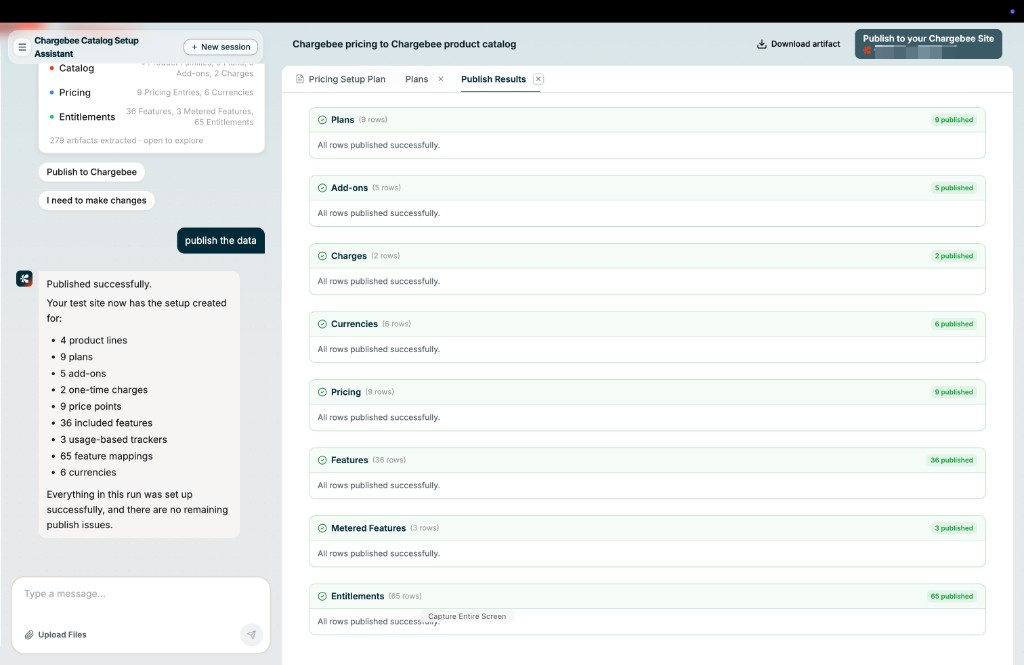The image size is (1024, 665).
Task: Click the Pricing section success check icon
Action: (x=322, y=392)
